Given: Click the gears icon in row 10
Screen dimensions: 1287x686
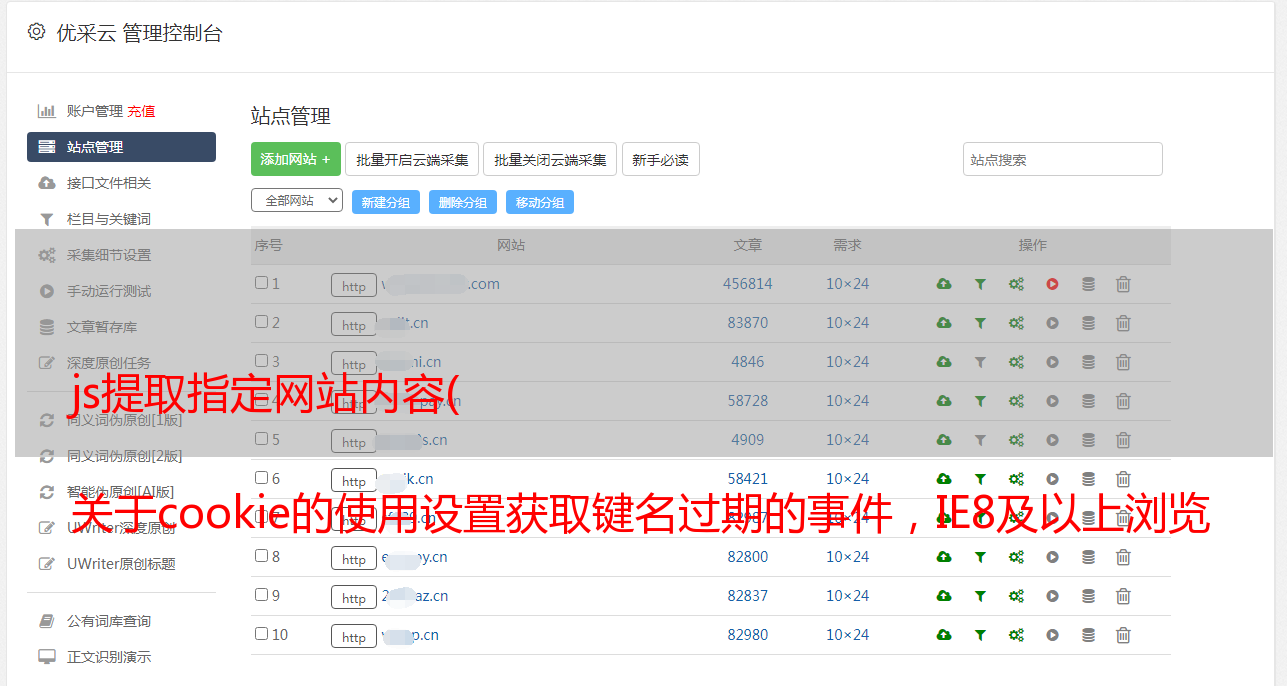Looking at the screenshot, I should pos(1016,635).
